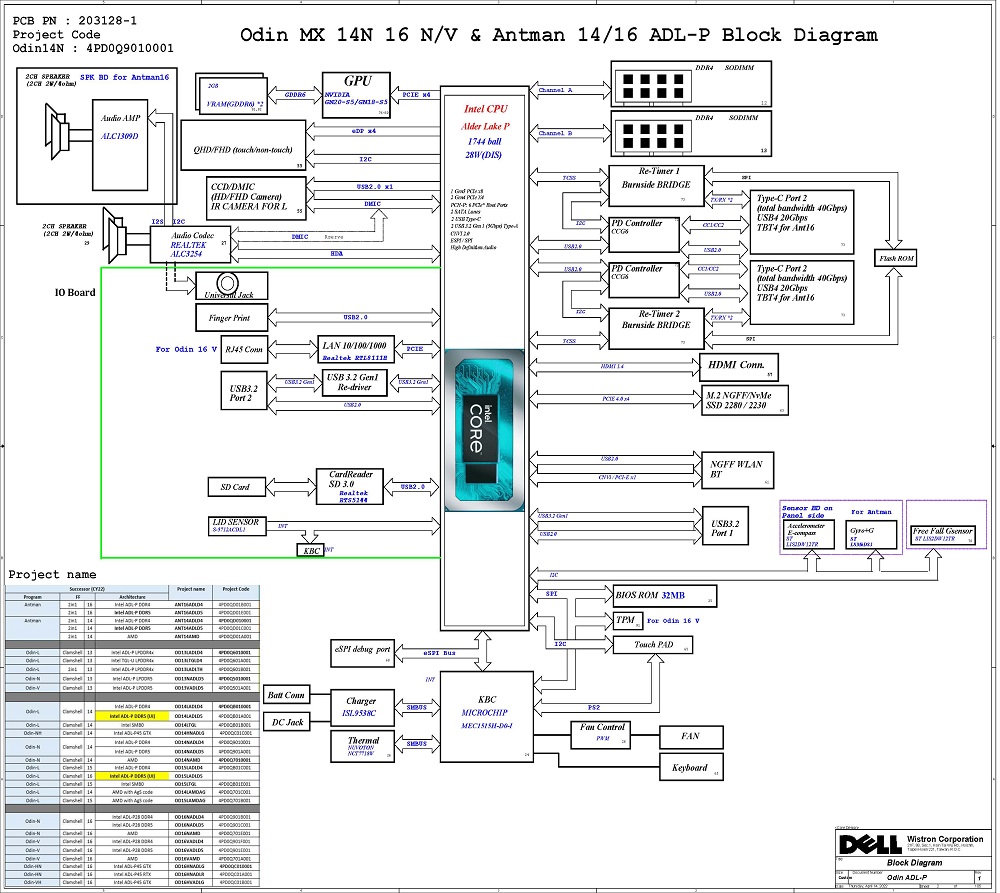
Task: Click the 'PCIE x4' label by GPU
Action: (x=416, y=95)
